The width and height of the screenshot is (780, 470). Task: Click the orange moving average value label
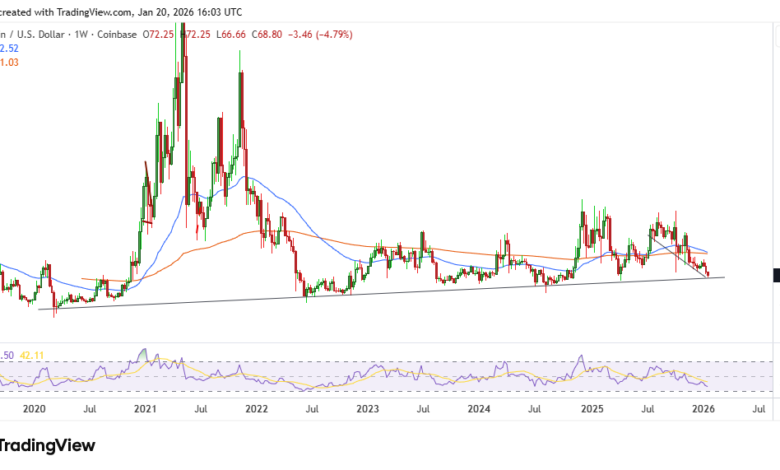click(9, 61)
